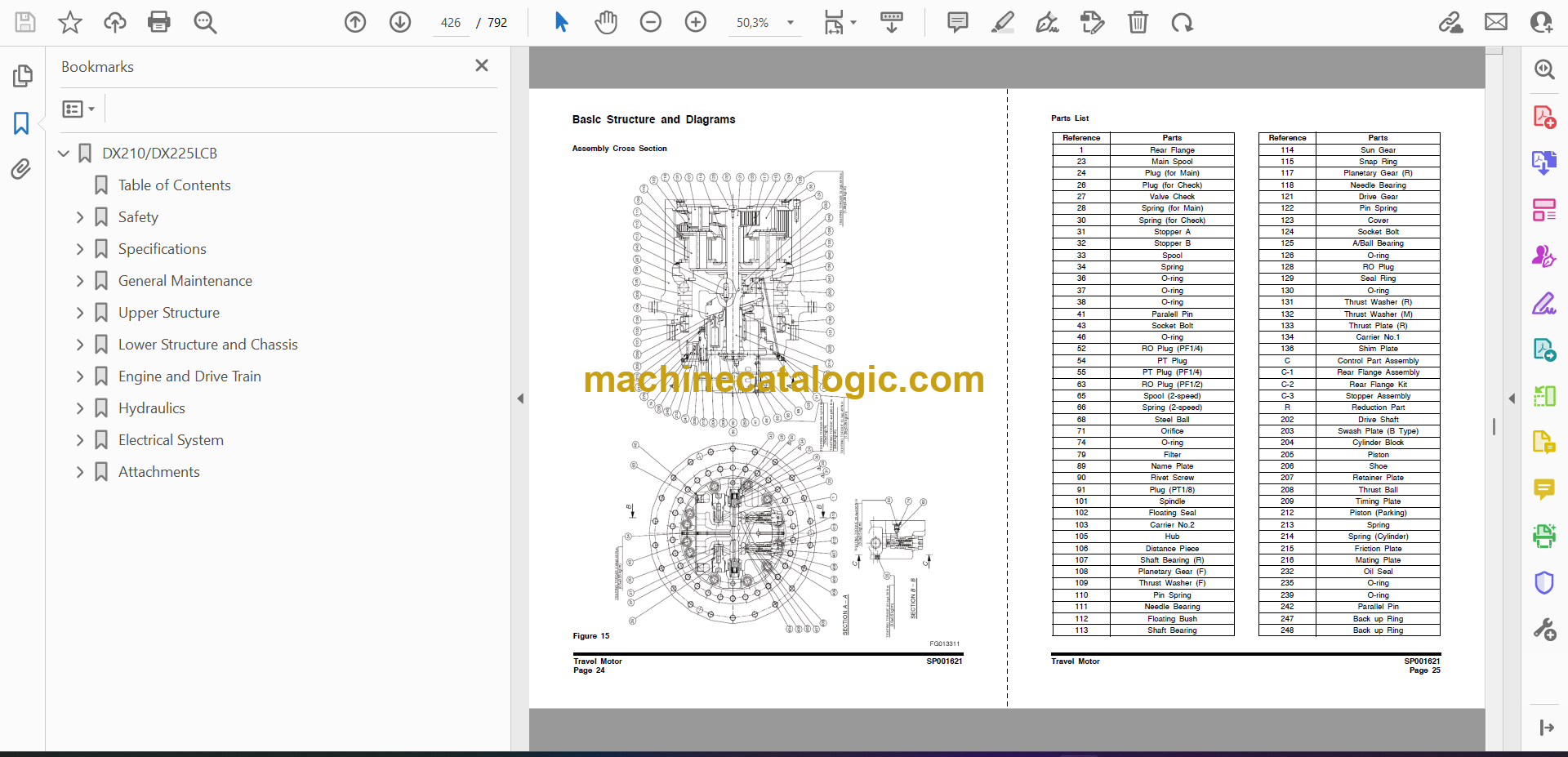
Task: Activate the hand pan tool
Action: [x=606, y=22]
